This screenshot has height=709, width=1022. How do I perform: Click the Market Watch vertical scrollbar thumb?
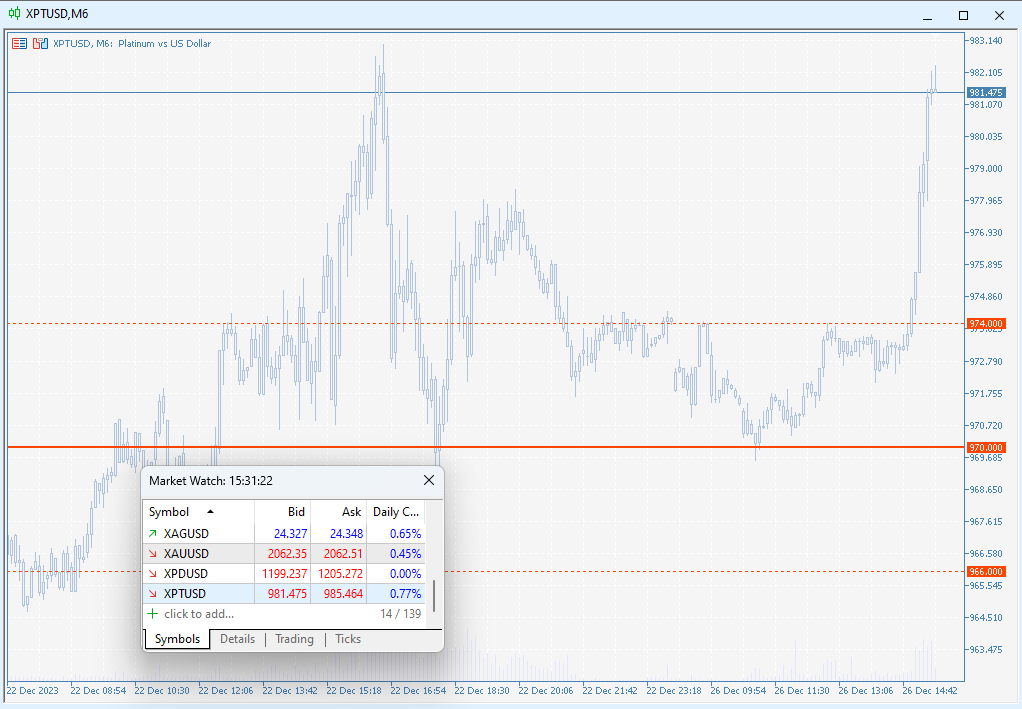434,596
